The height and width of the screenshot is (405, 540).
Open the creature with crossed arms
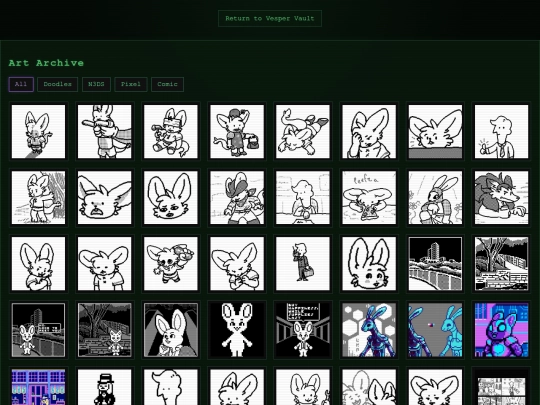click(38, 264)
